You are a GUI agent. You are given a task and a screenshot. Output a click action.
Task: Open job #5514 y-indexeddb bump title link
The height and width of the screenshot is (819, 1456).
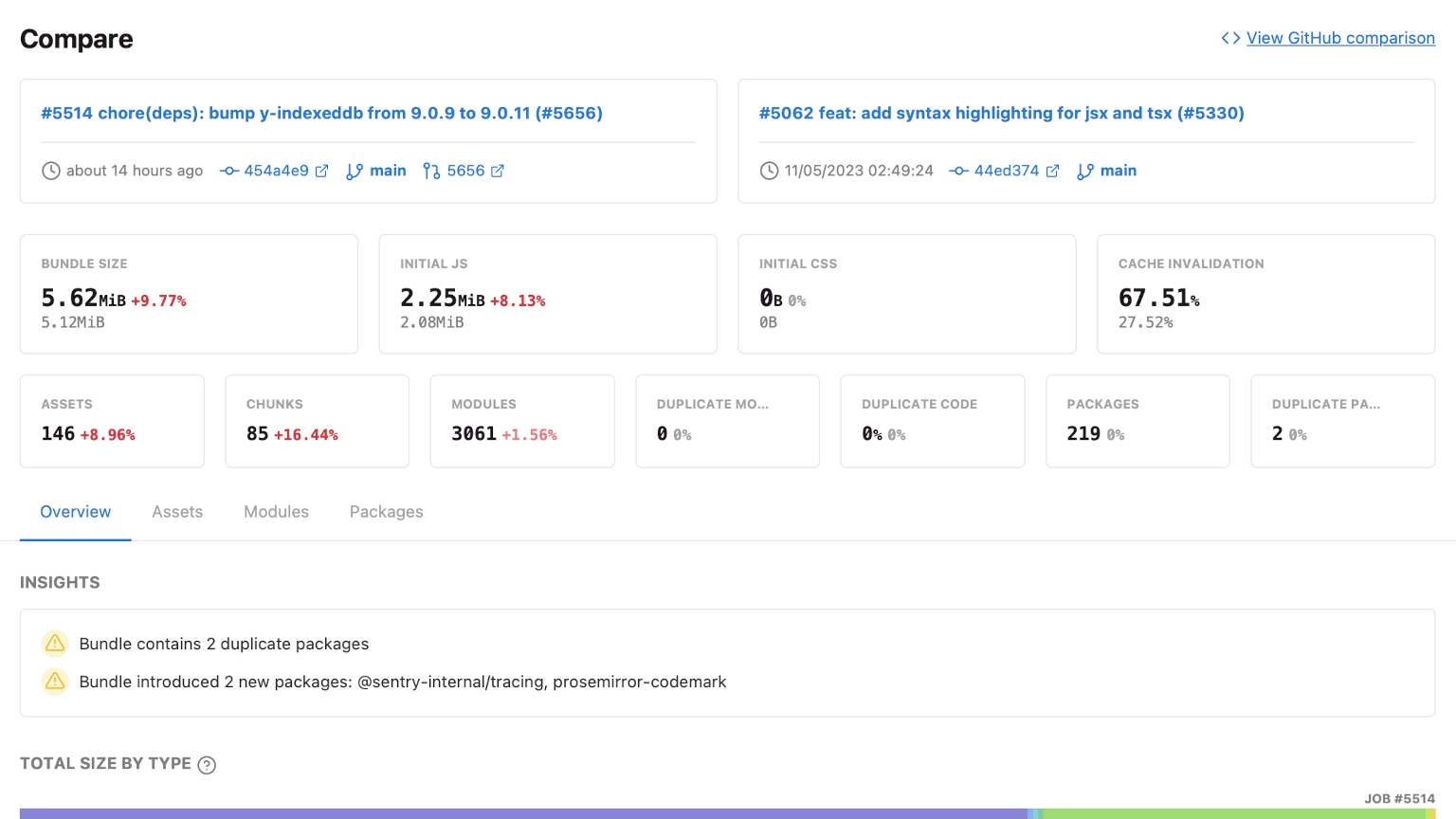click(x=321, y=113)
